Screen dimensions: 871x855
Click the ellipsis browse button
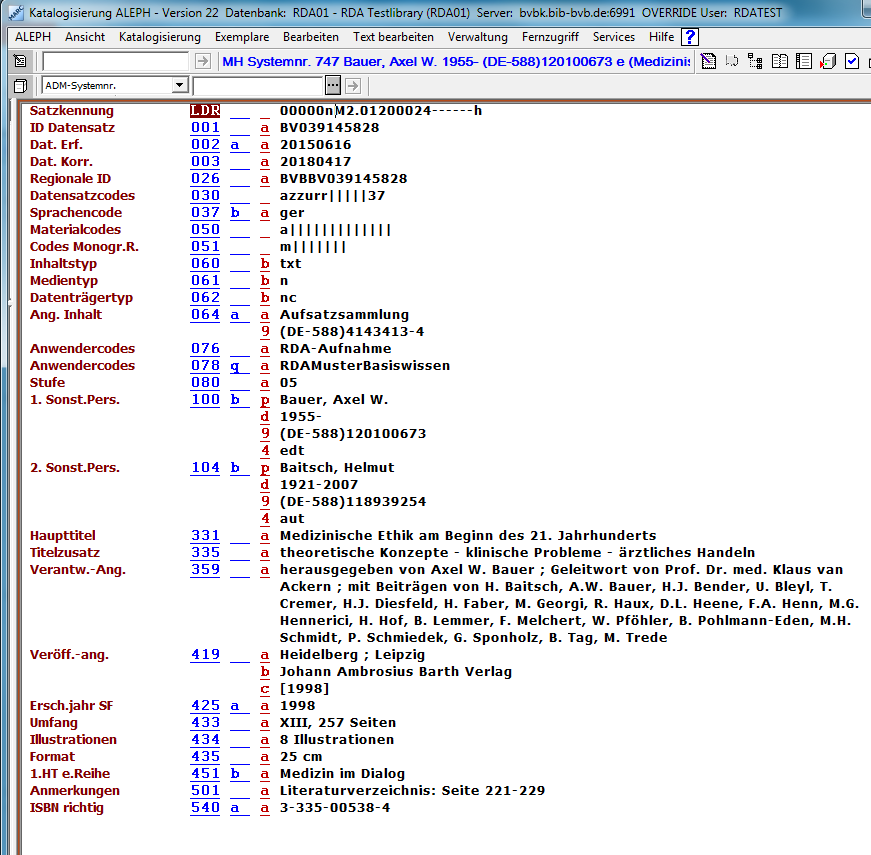(333, 86)
